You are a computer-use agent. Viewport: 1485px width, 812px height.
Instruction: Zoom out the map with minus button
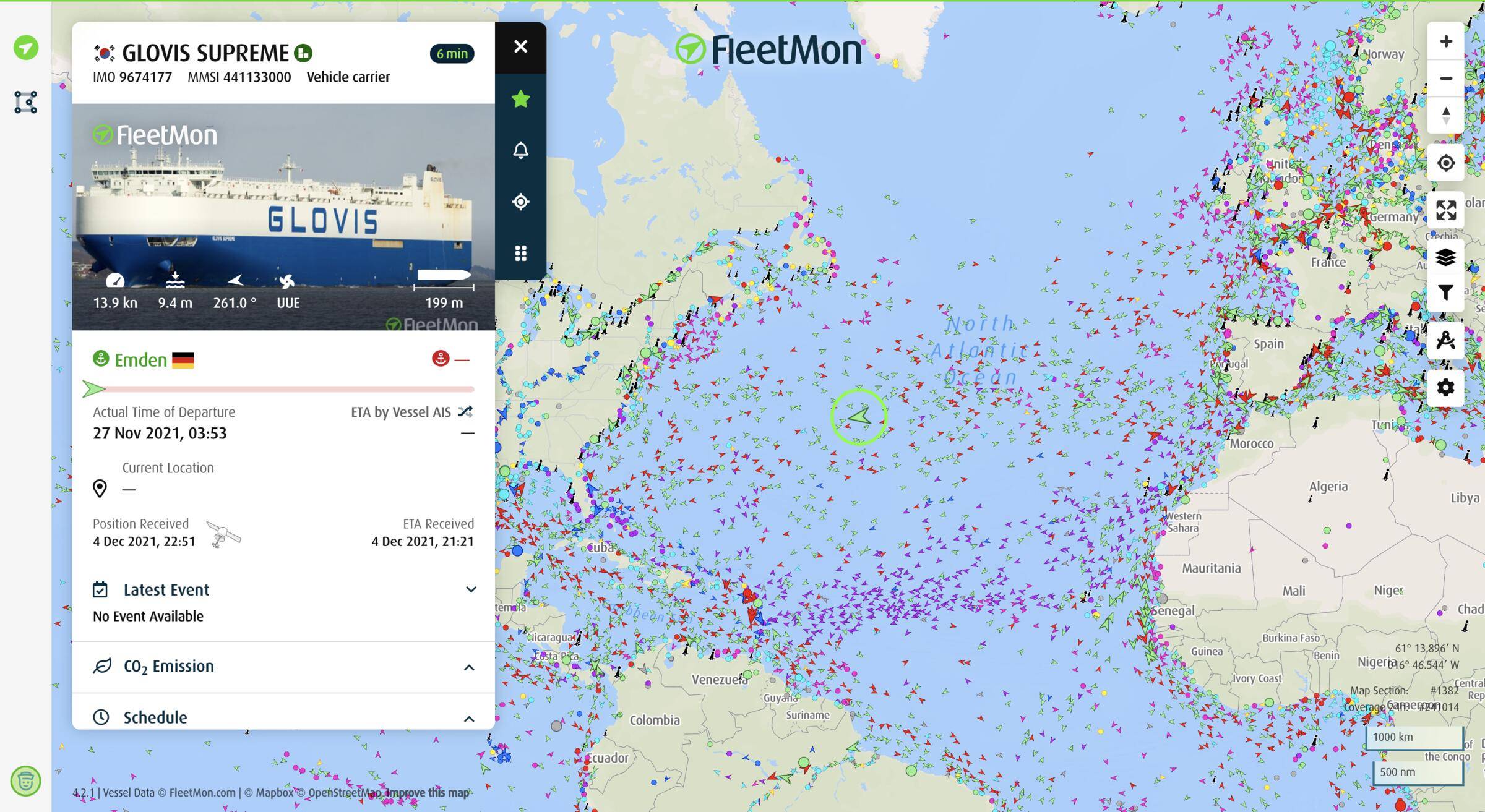1445,78
